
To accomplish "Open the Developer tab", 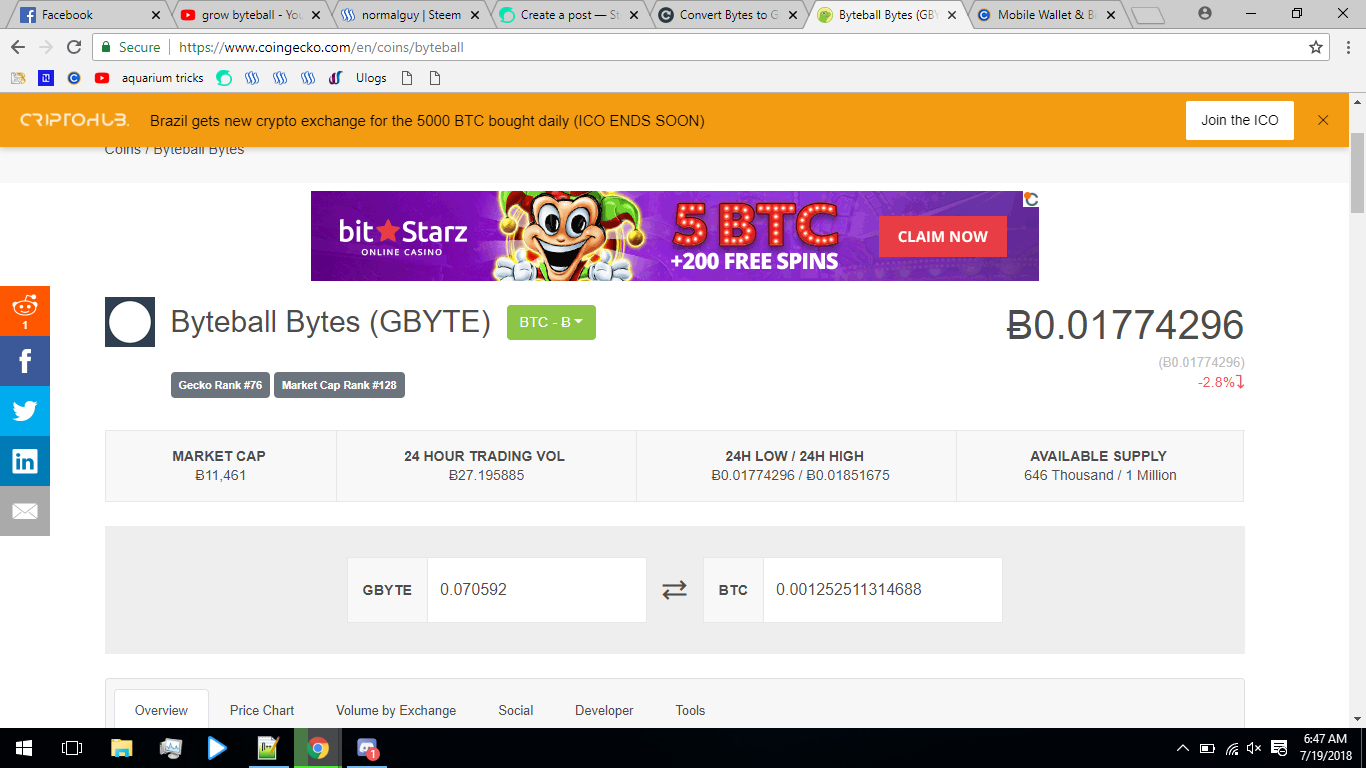I will pos(604,710).
